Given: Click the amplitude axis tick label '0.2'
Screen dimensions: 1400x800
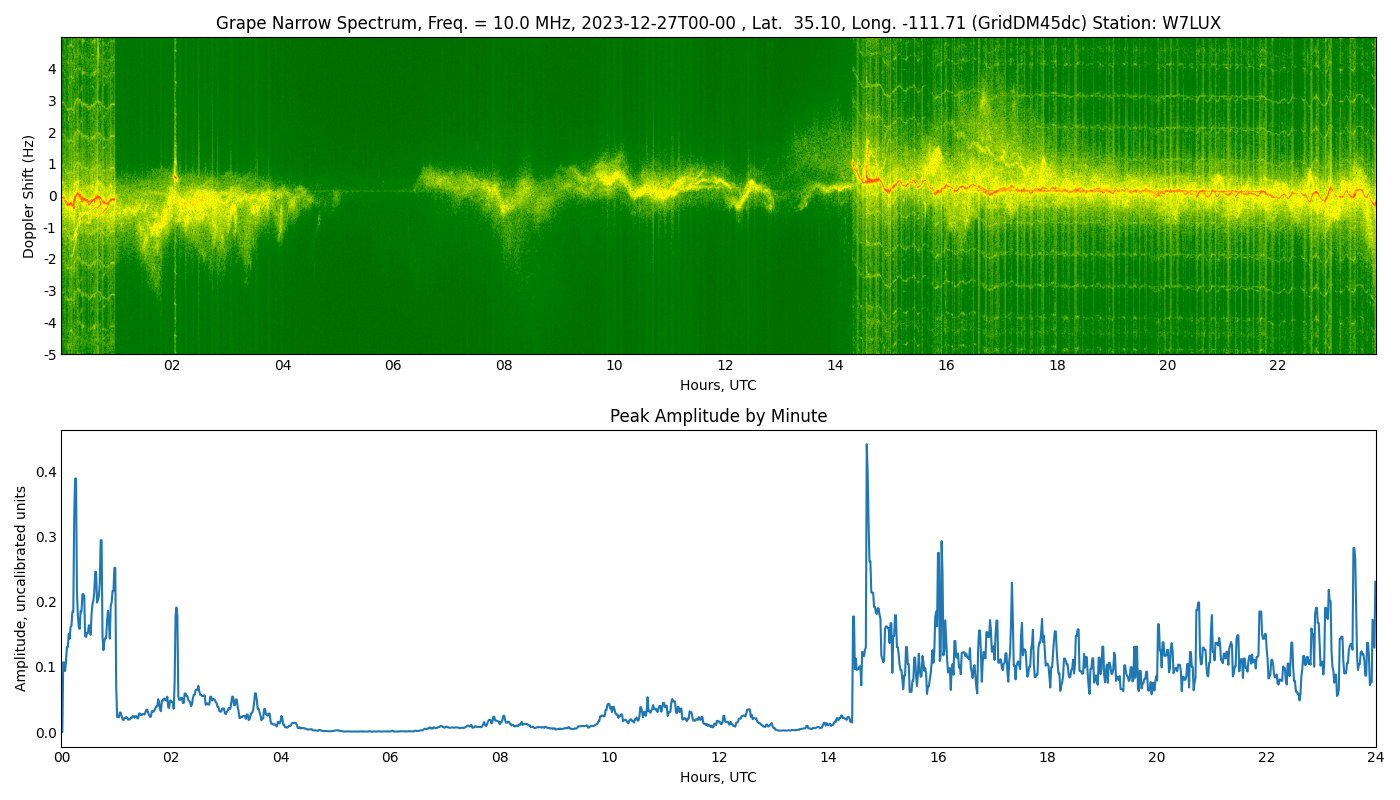Looking at the screenshot, I should (45, 602).
